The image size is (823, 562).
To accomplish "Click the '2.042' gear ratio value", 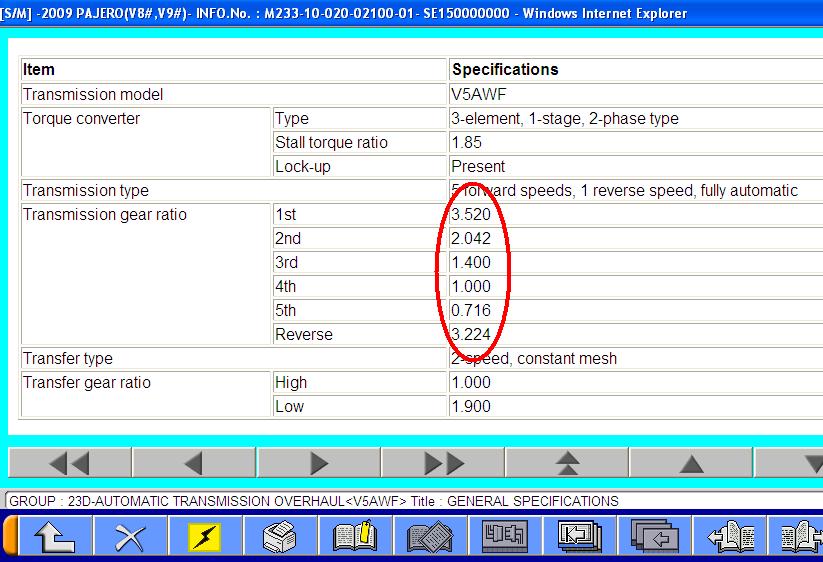I will pyautogui.click(x=471, y=238).
